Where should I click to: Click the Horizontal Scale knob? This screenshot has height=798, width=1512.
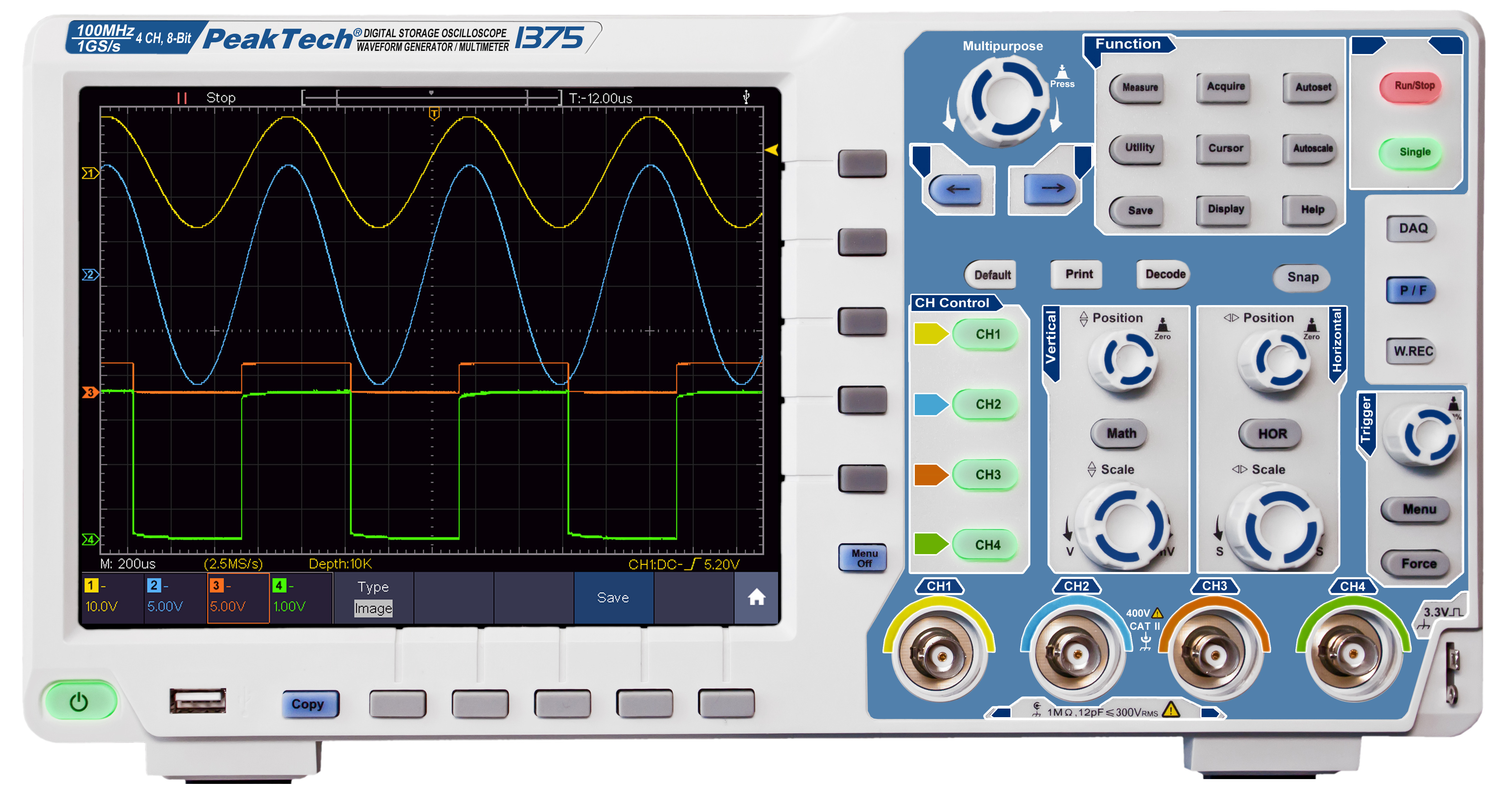pyautogui.click(x=1274, y=526)
